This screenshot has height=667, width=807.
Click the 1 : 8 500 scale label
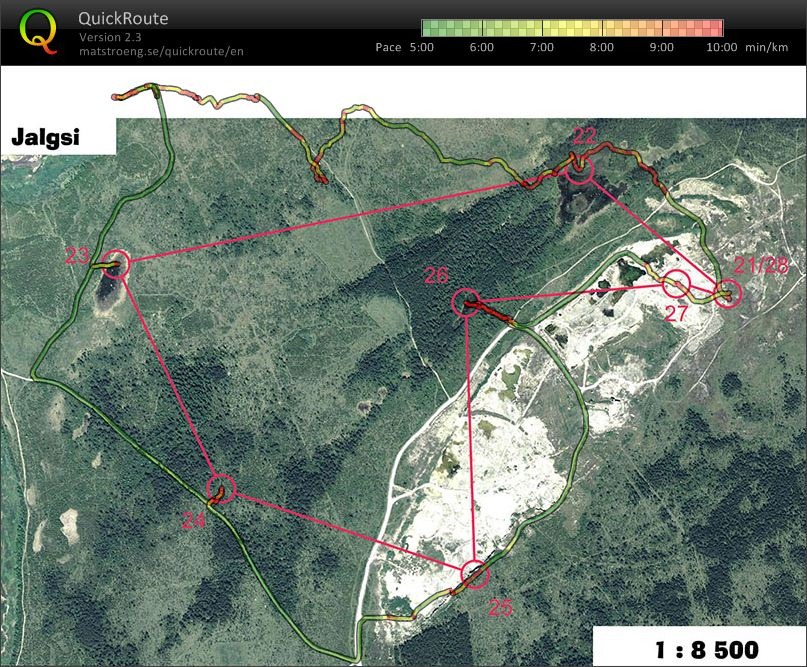[707, 650]
